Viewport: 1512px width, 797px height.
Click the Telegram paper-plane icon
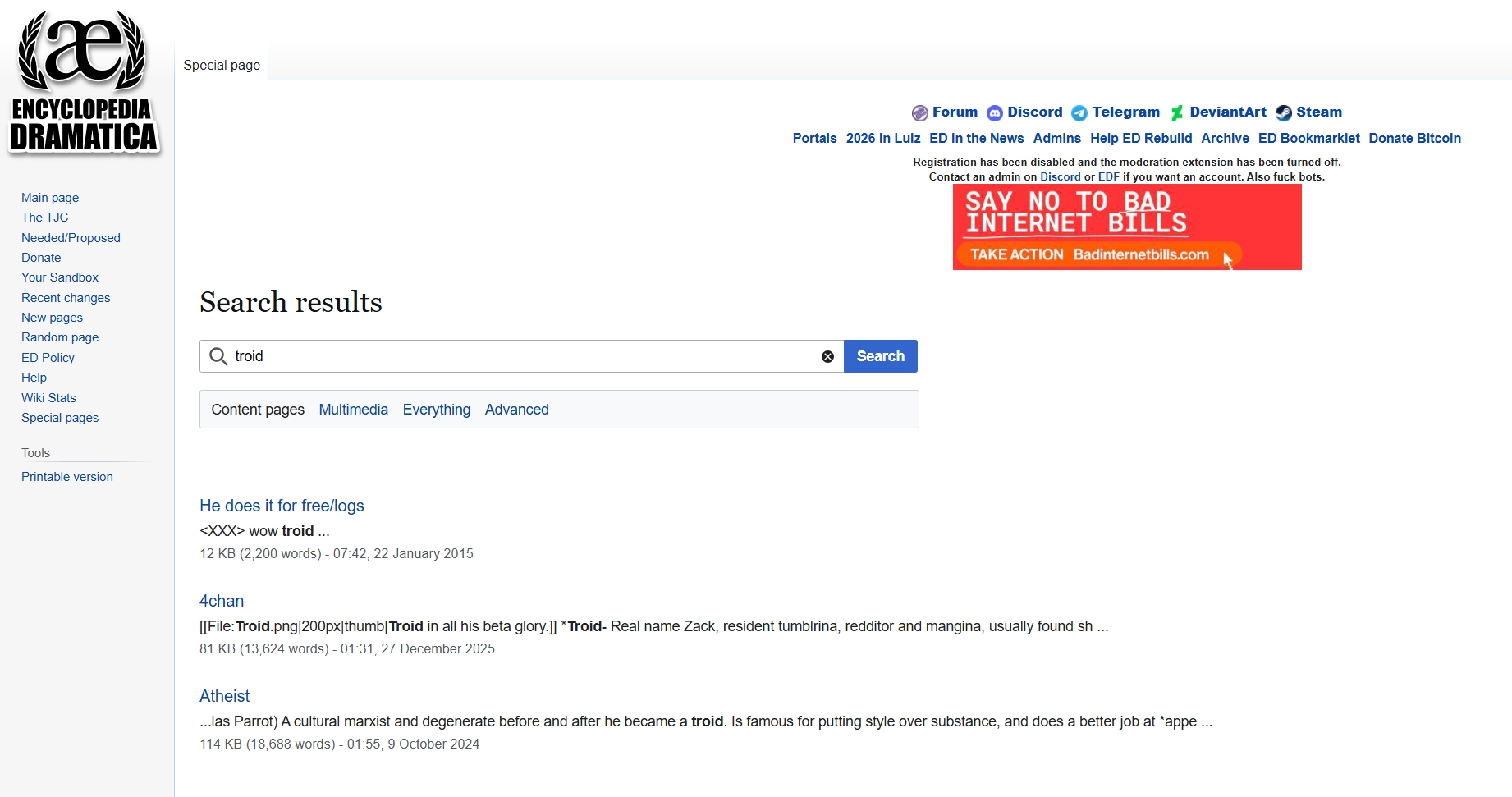[x=1079, y=113]
